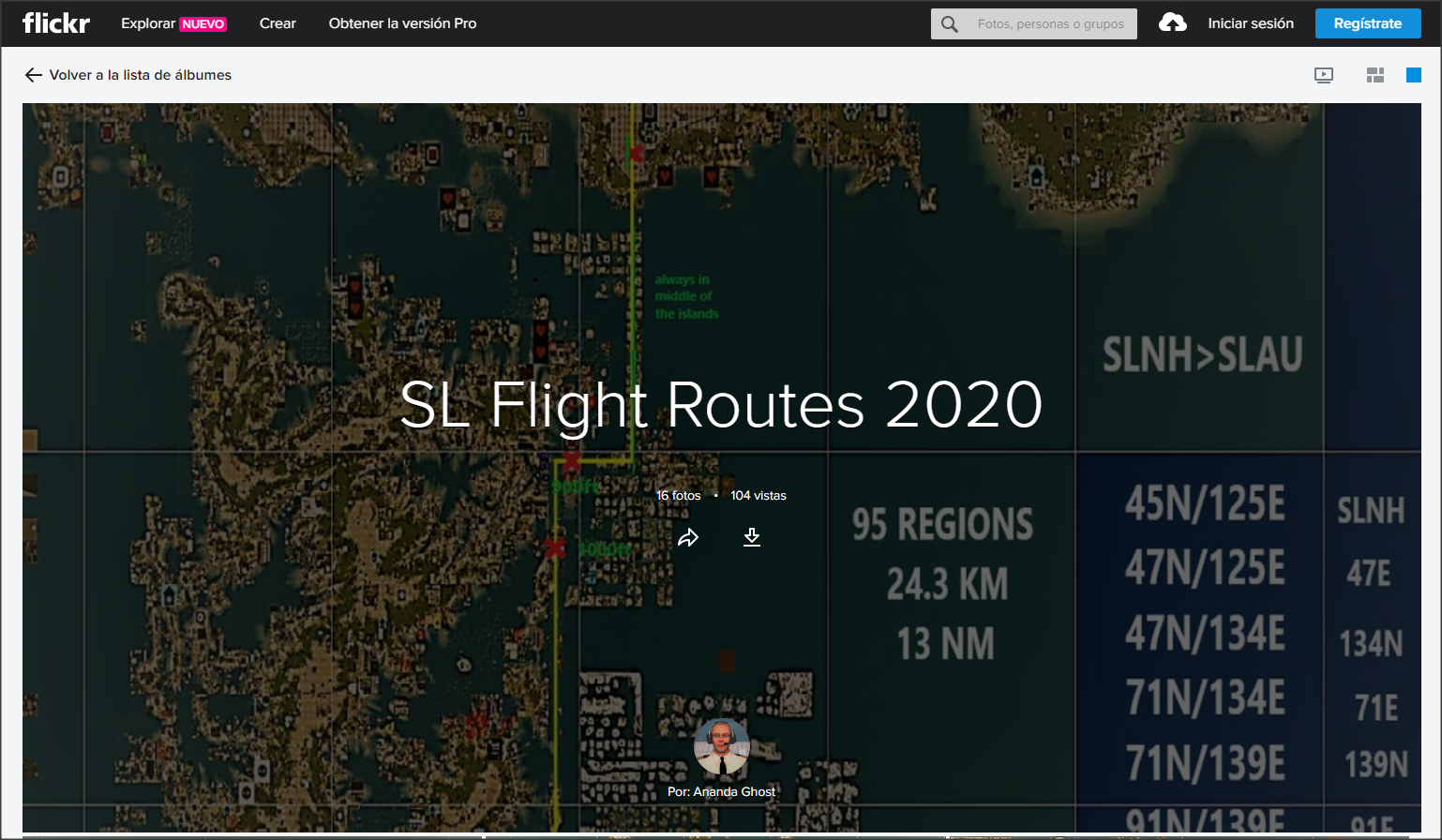The height and width of the screenshot is (840, 1442).
Task: Switch to justified grid view
Action: (x=1375, y=75)
